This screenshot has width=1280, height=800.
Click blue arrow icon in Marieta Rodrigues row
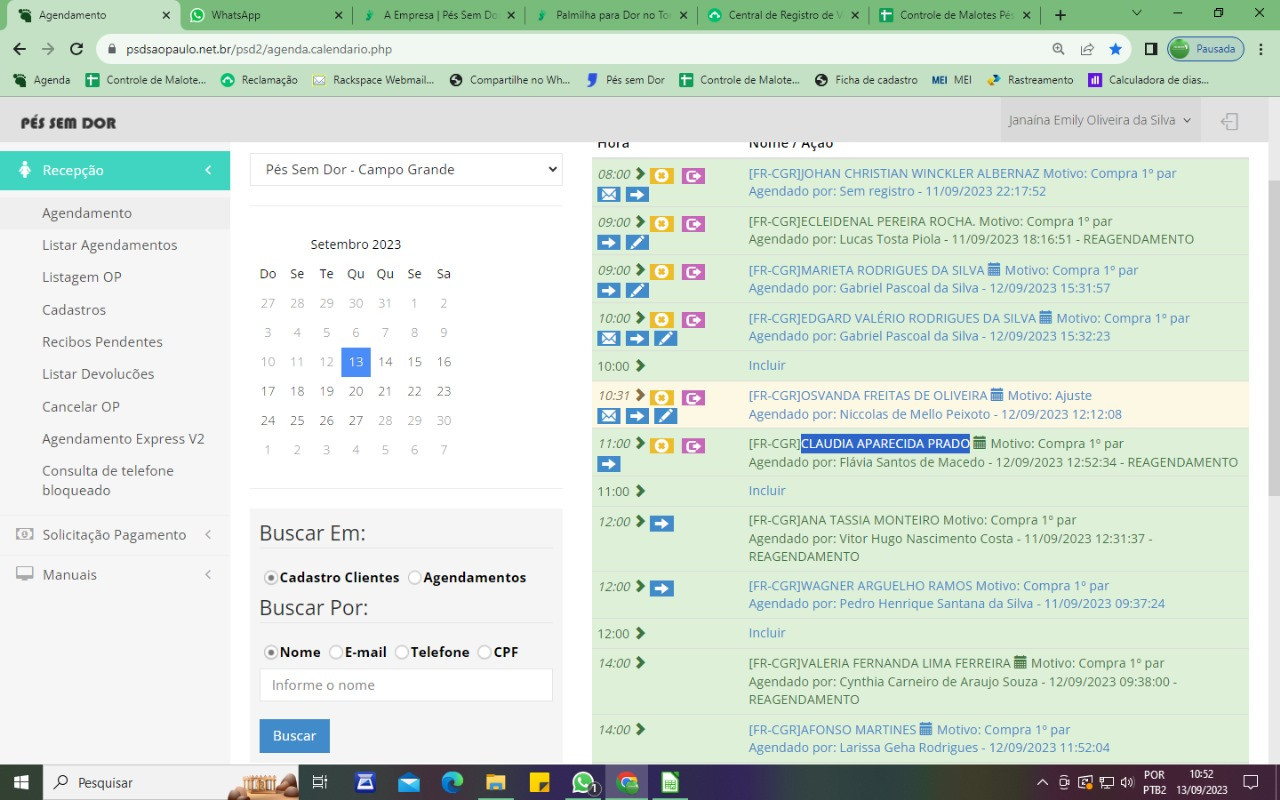[609, 291]
